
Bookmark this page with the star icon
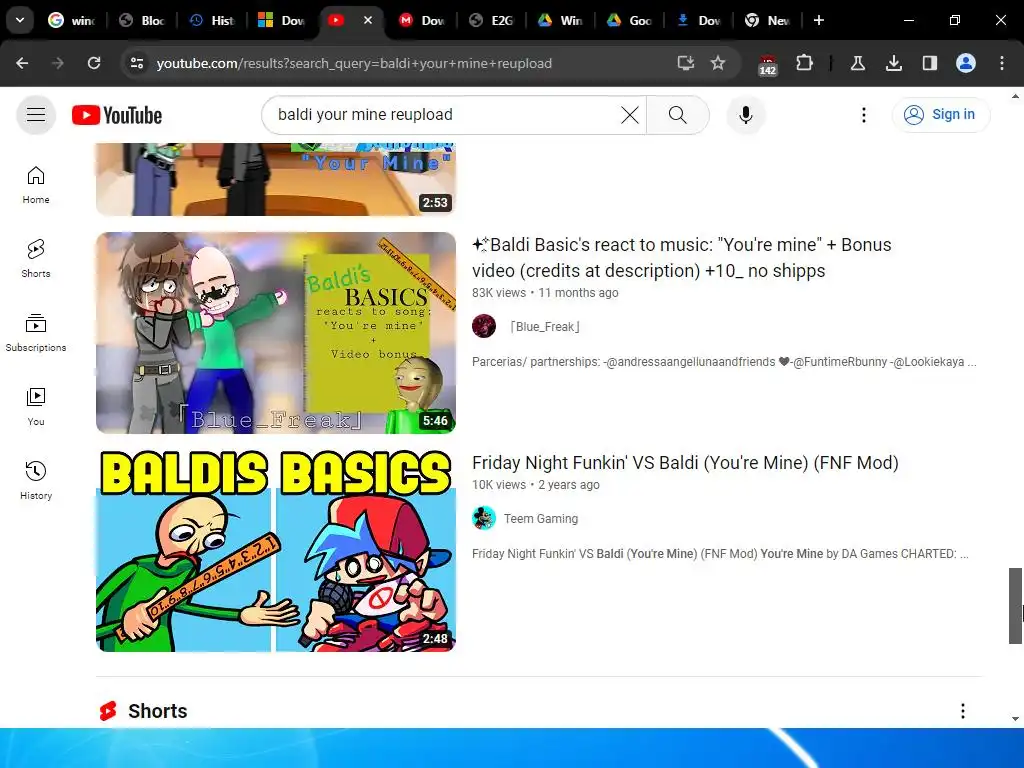coord(718,63)
